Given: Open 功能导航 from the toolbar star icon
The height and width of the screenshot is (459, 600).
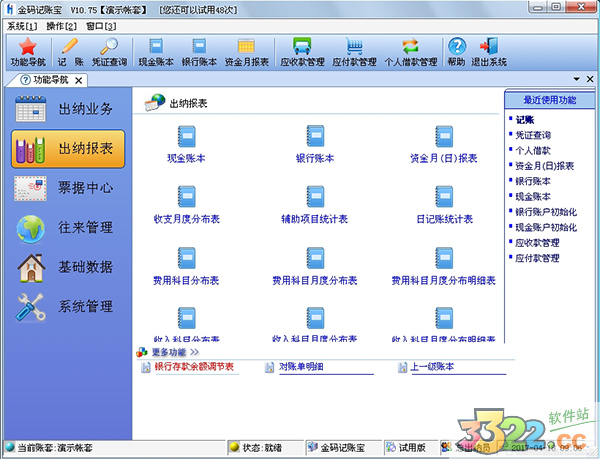Looking at the screenshot, I should point(28,52).
